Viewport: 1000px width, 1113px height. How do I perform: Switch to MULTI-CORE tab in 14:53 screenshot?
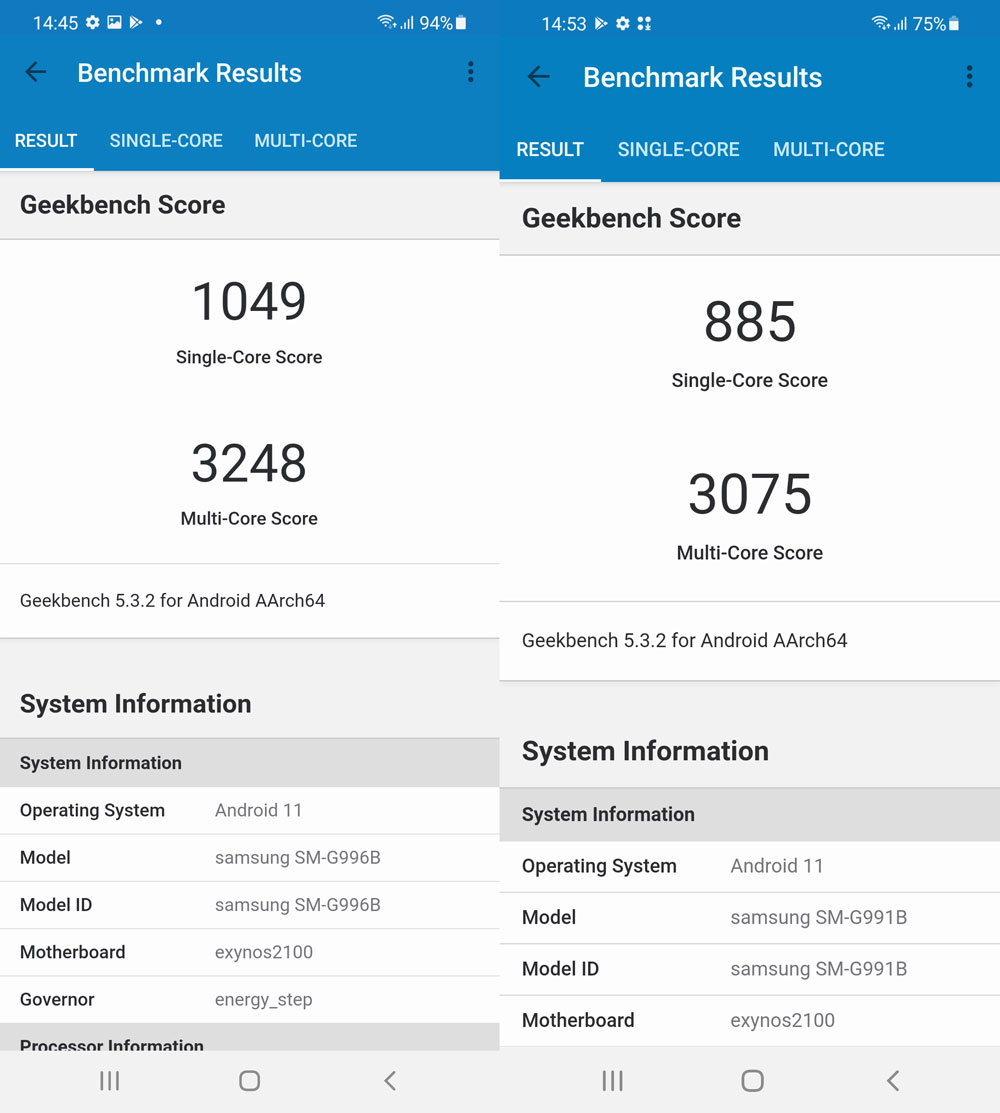tap(829, 149)
